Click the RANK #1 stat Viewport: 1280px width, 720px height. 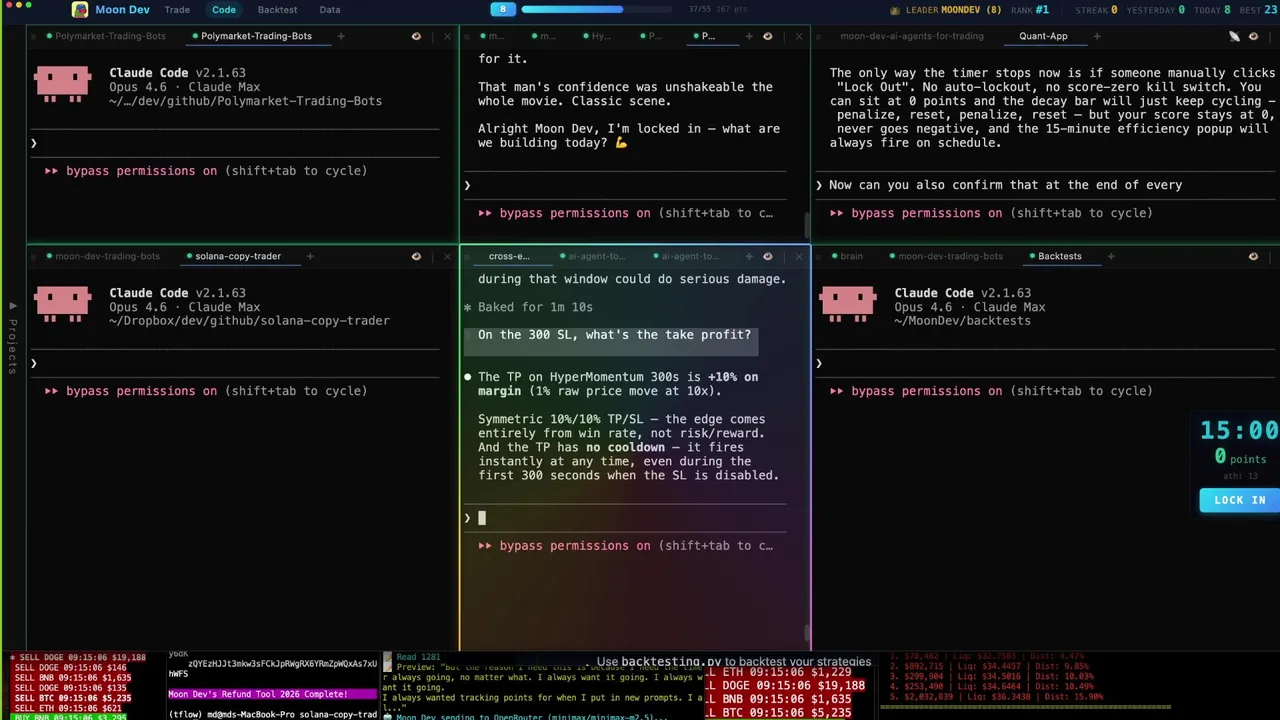tap(1030, 10)
